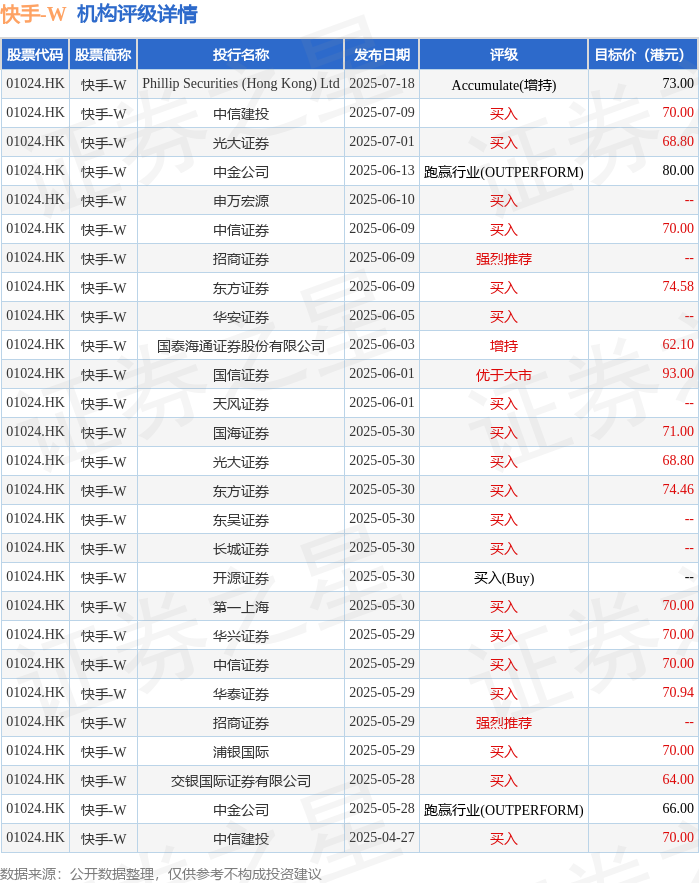Click the 股票代码 column header
The height and width of the screenshot is (883, 699).
(35, 55)
